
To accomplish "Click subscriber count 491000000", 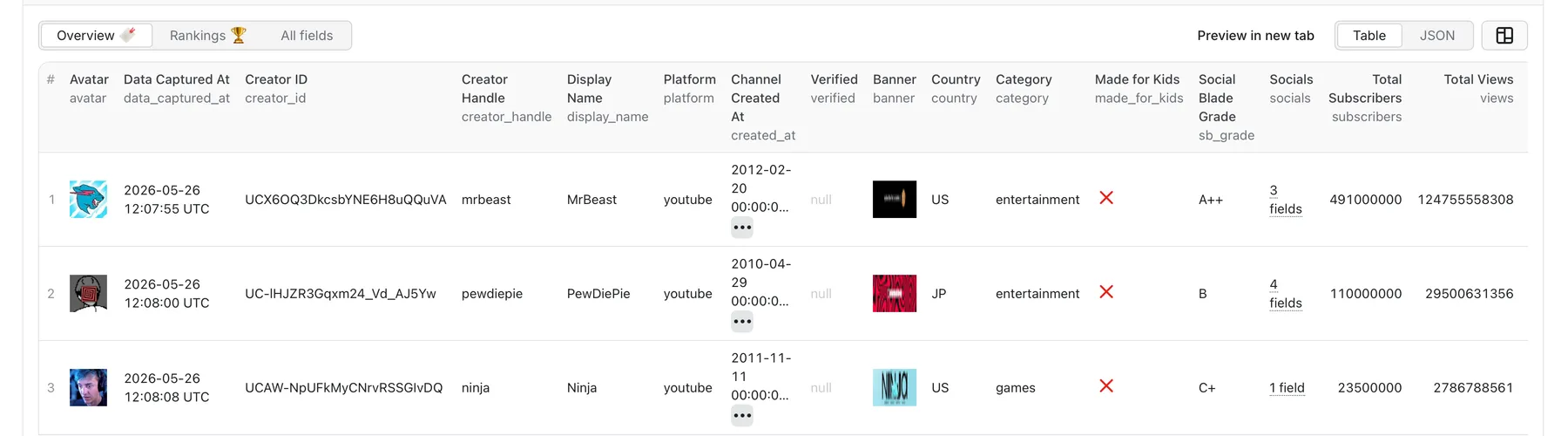I will point(1365,200).
